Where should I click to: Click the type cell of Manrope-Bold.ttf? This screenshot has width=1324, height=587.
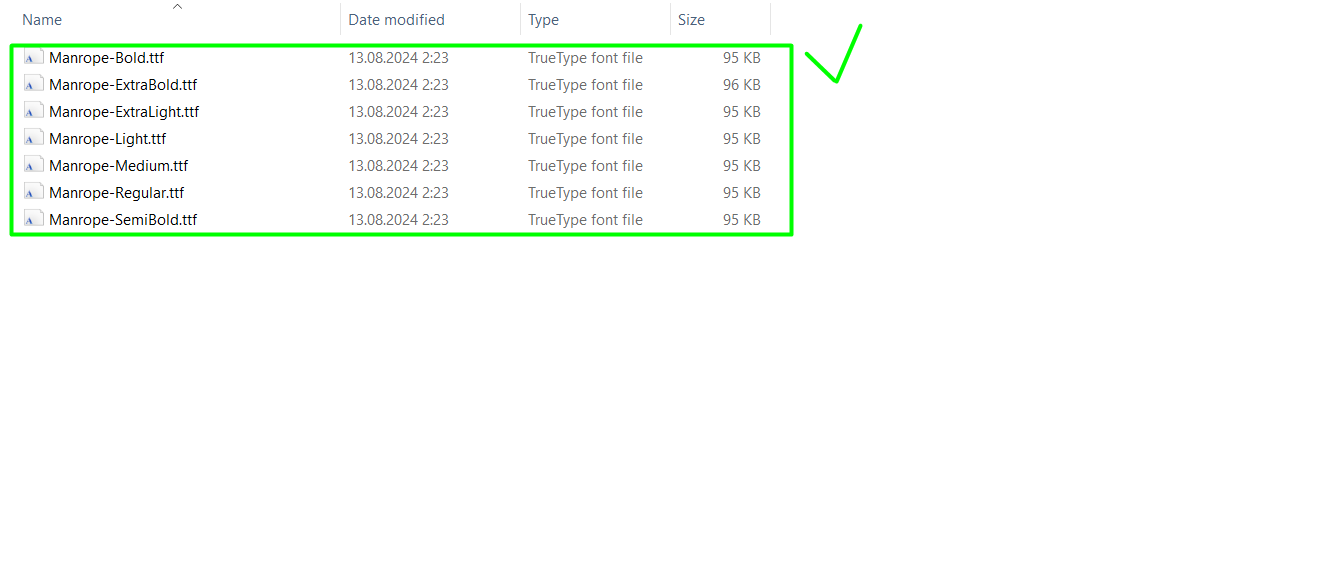585,58
